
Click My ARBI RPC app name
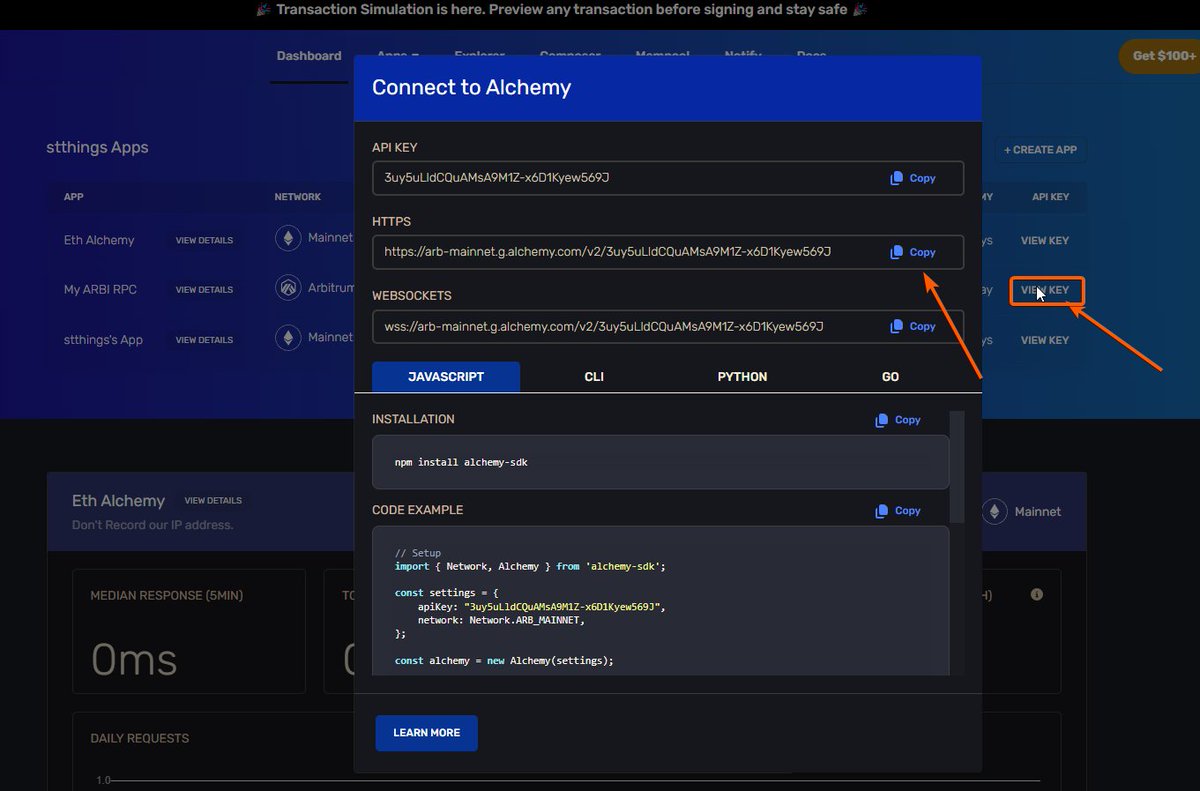point(100,289)
